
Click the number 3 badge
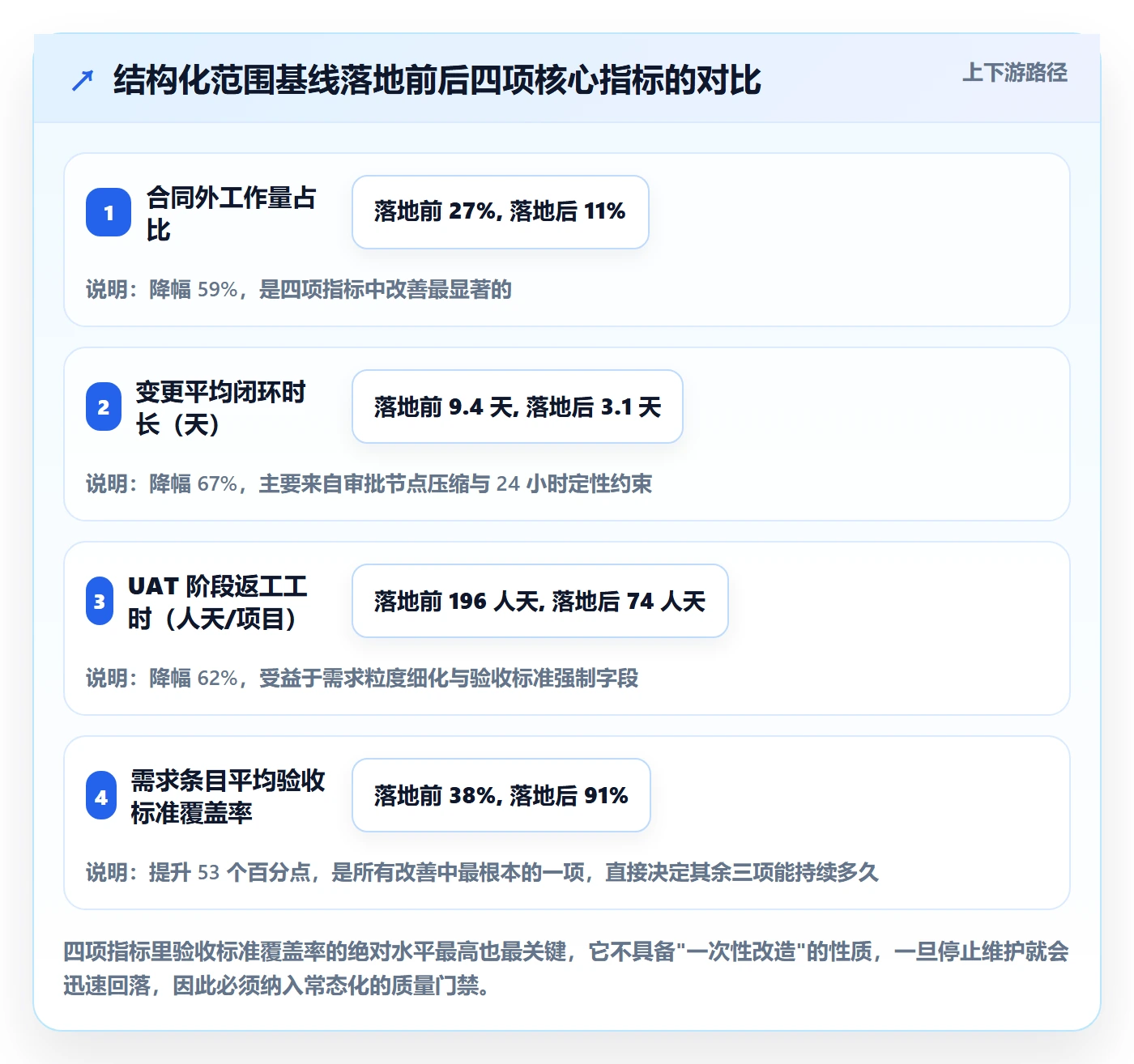(100, 601)
